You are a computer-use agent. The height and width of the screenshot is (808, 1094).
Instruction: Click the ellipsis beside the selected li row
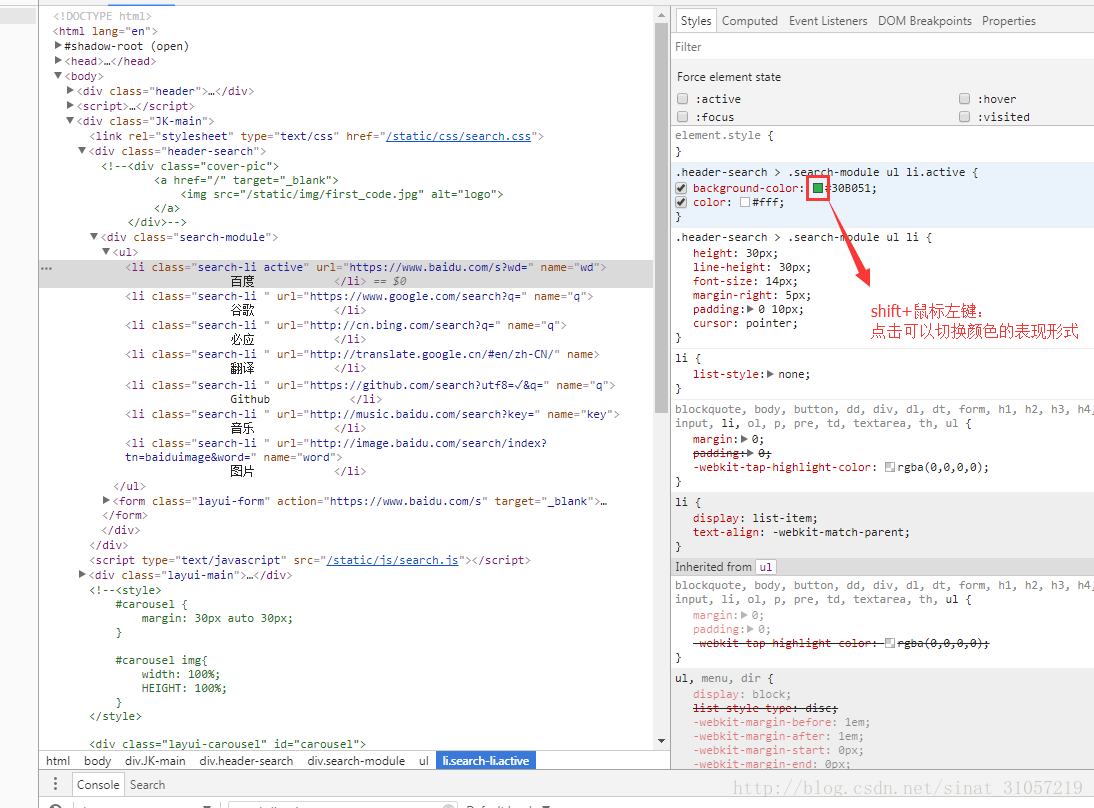click(46, 268)
